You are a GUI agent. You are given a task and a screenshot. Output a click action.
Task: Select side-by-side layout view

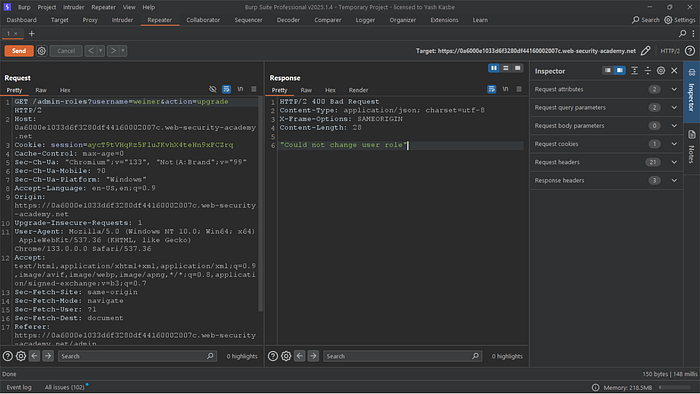tap(494, 68)
